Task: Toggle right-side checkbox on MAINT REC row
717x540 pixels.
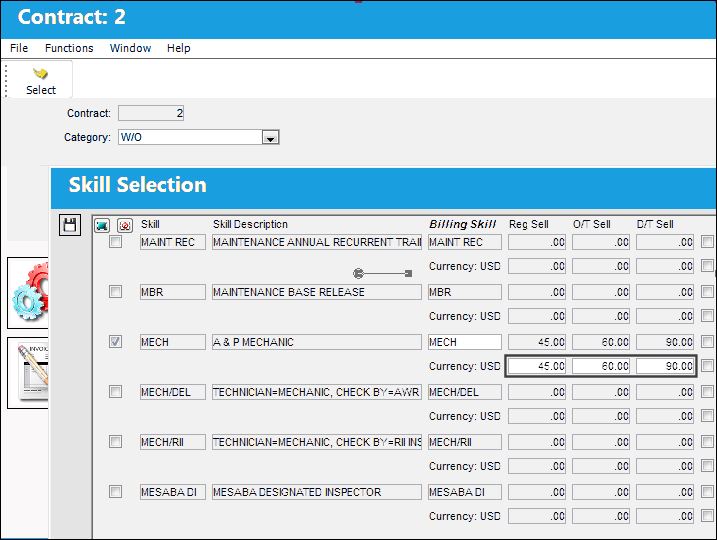Action: pyautogui.click(x=707, y=242)
